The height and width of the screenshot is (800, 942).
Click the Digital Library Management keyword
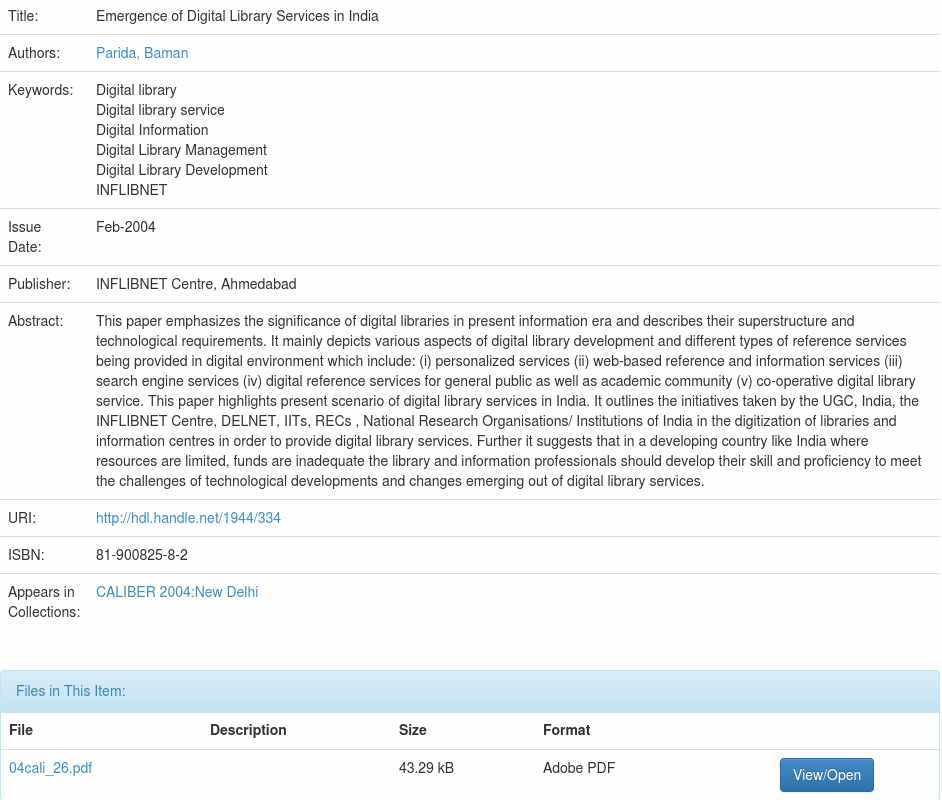point(181,150)
